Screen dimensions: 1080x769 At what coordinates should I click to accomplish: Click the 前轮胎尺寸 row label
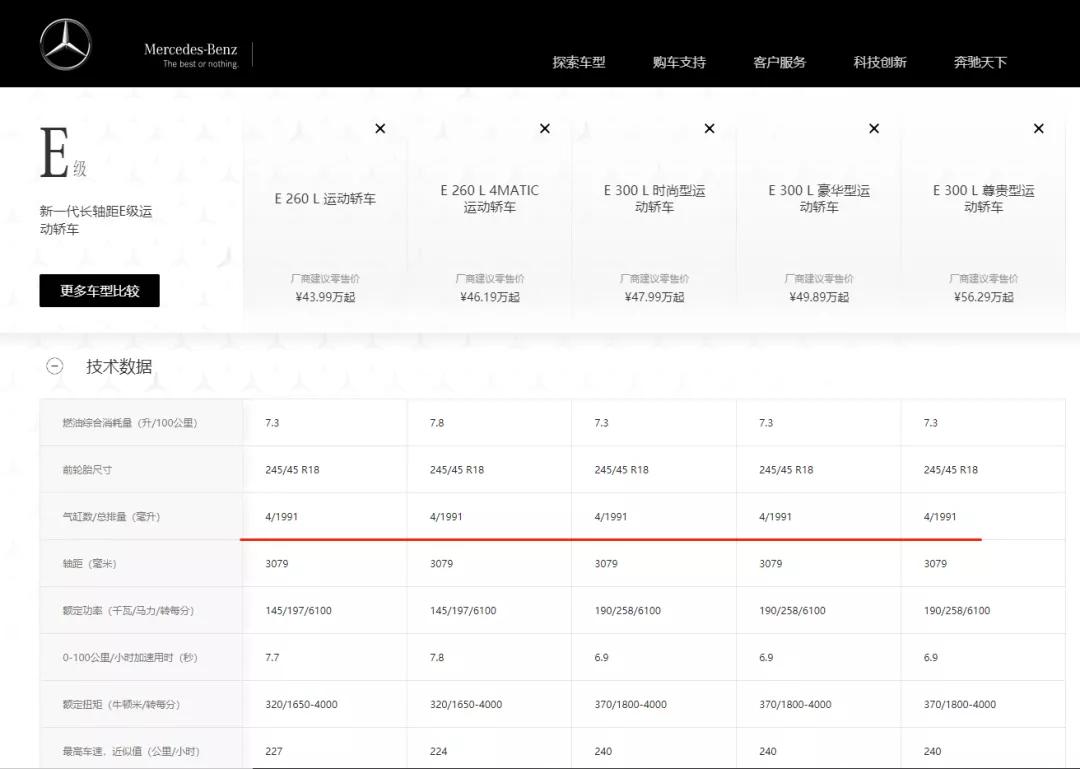[x=87, y=470]
